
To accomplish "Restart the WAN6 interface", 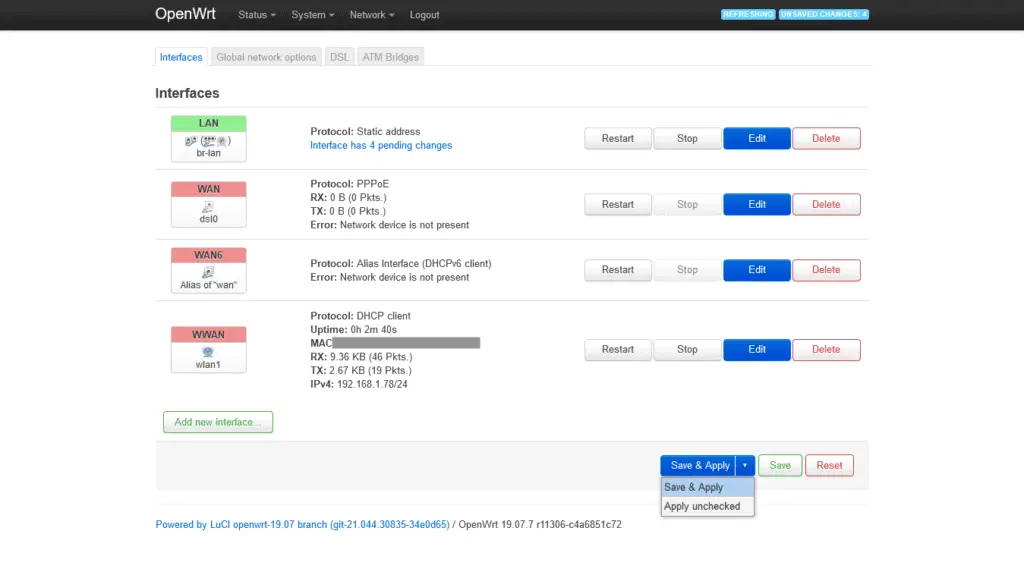I will coord(618,270).
